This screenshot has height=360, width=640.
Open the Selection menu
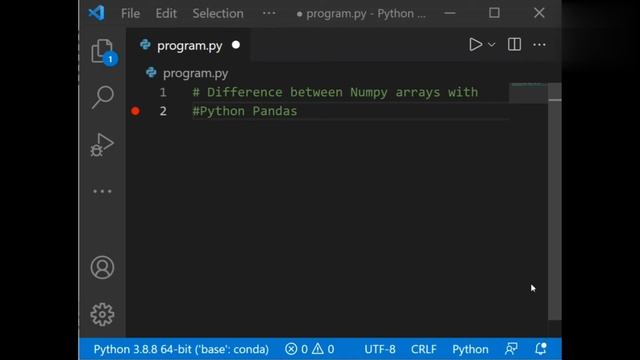(x=218, y=13)
